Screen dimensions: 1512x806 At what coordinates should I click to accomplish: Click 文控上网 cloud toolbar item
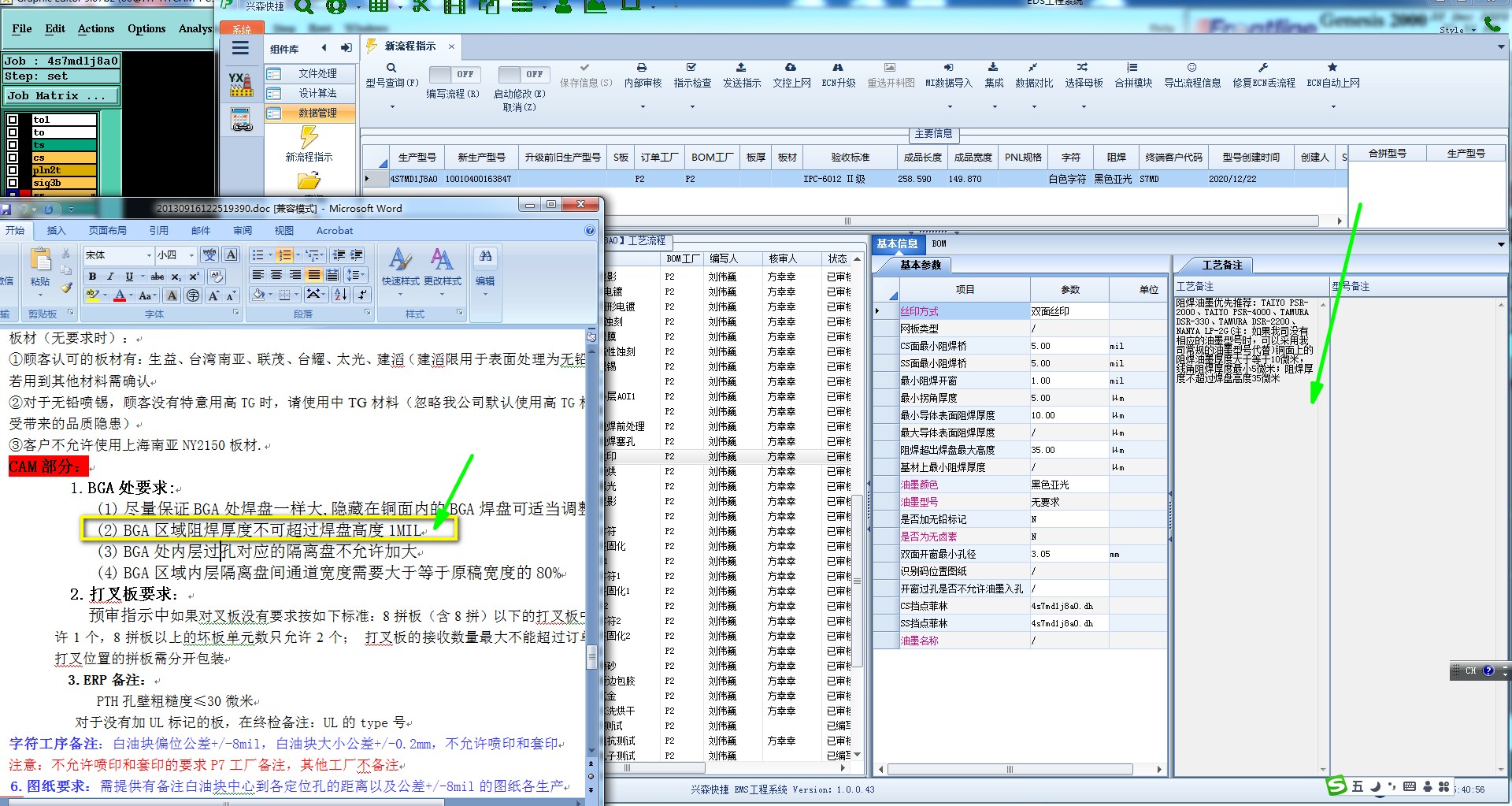(791, 76)
